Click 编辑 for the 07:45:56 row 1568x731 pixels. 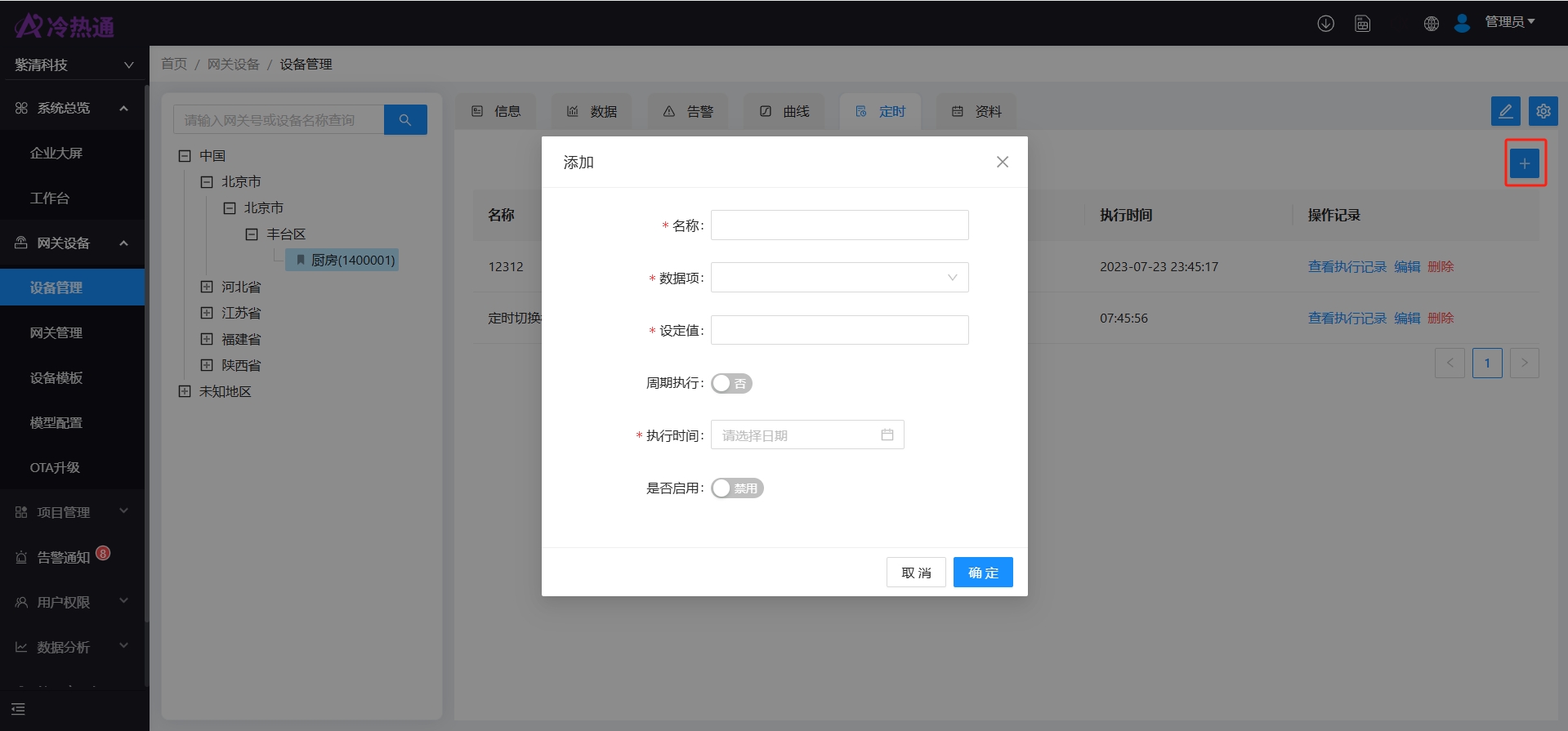(1407, 319)
